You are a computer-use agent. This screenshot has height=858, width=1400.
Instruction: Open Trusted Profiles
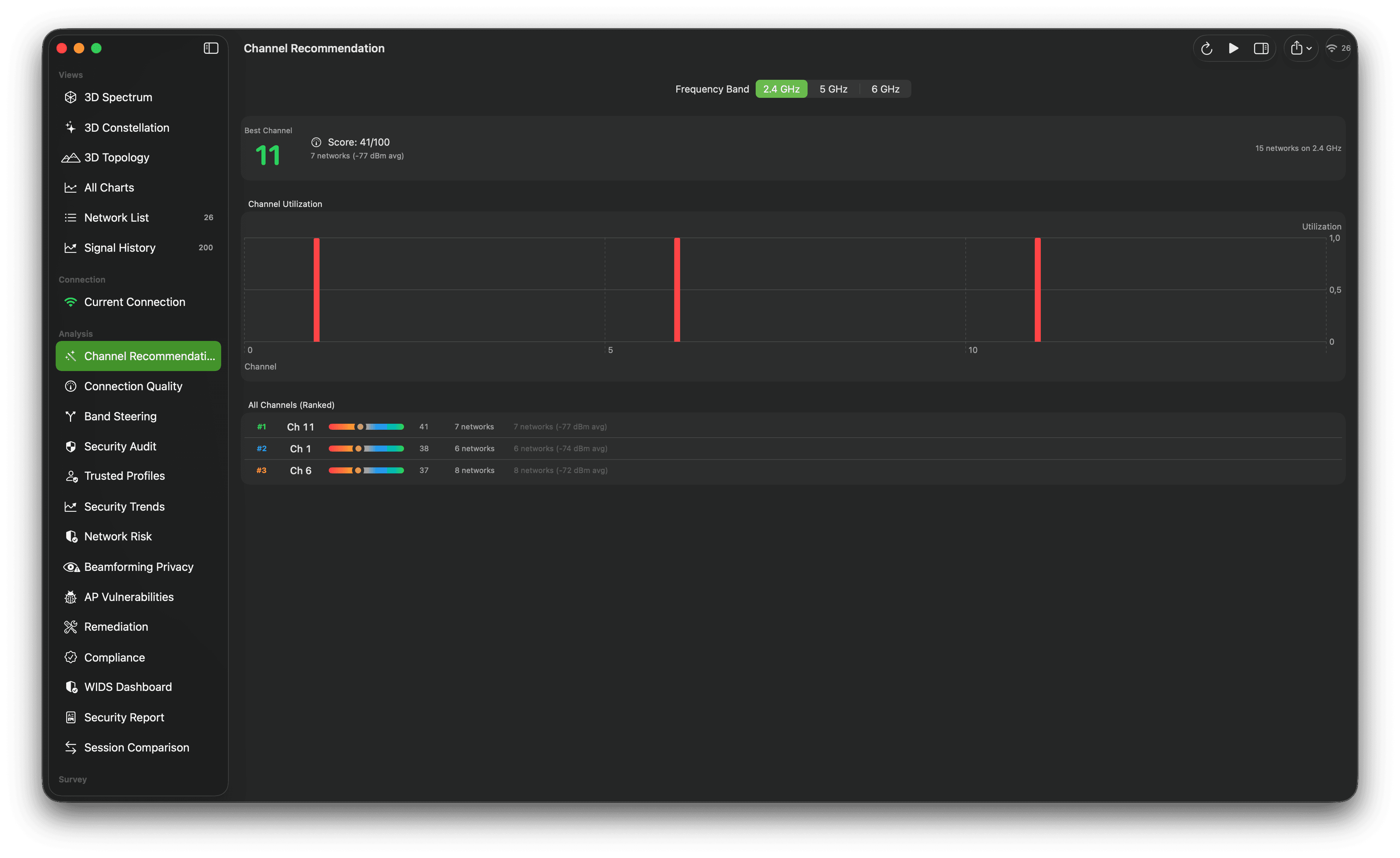138,476
